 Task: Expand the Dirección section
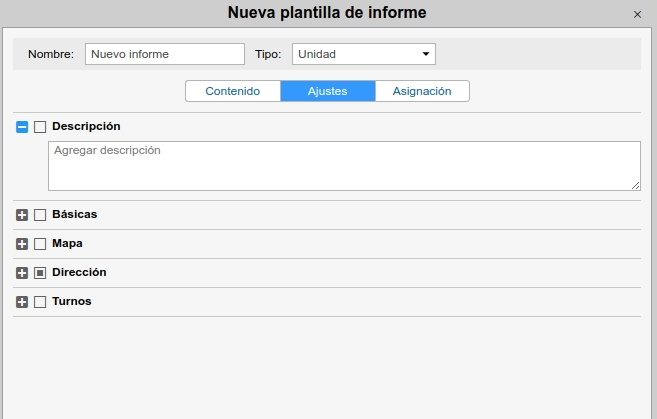click(22, 273)
